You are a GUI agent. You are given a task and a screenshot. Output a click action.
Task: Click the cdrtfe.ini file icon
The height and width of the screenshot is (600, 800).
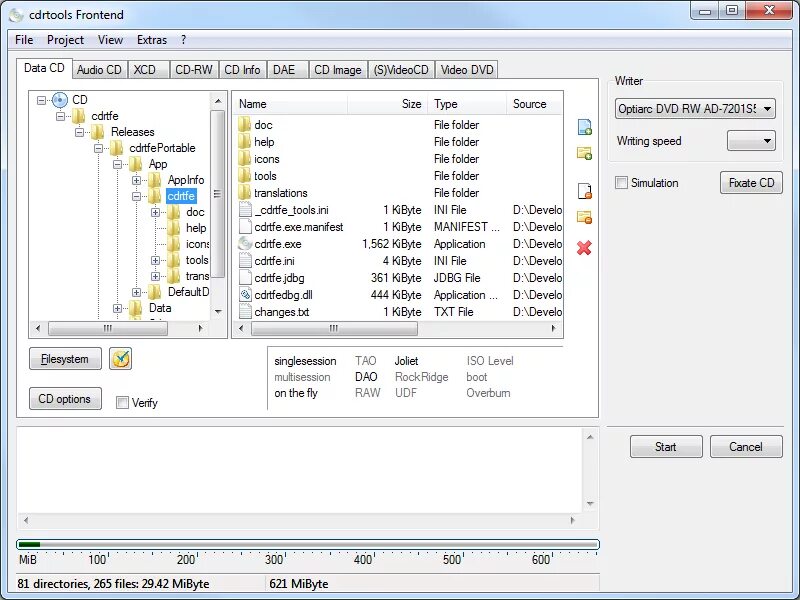click(x=245, y=261)
